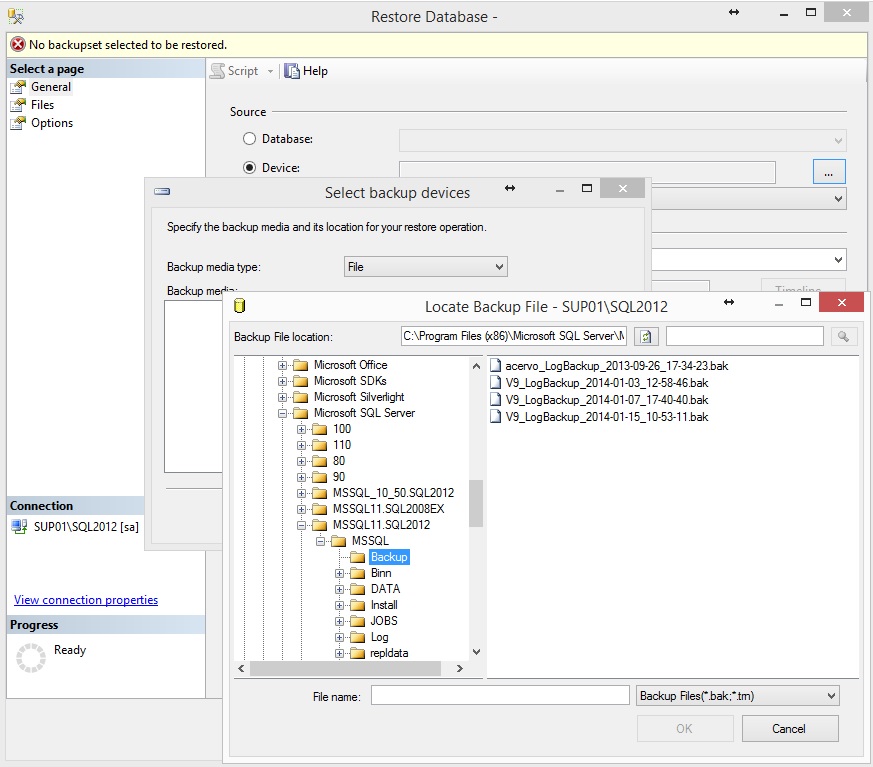Viewport: 873px width, 767px height.
Task: Select the DATA folder in tree
Action: point(385,589)
